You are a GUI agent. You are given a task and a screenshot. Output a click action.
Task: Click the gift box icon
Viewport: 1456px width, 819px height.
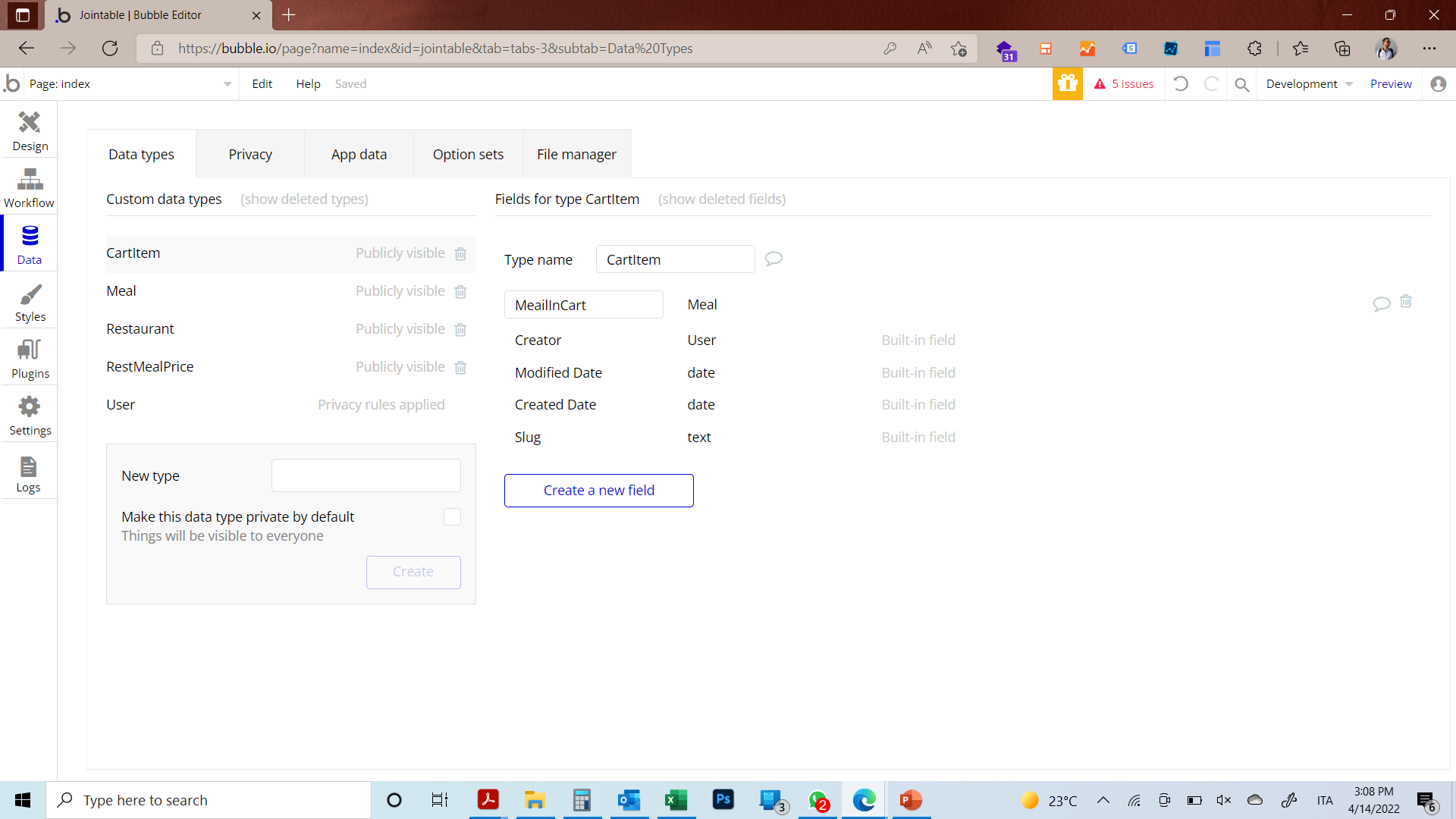point(1067,84)
